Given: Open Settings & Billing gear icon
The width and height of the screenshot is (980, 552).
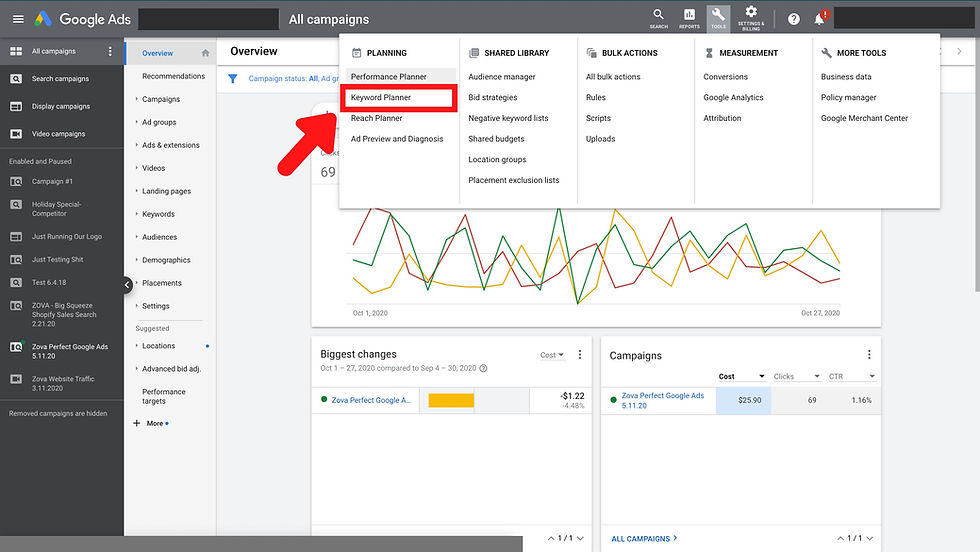Looking at the screenshot, I should coord(751,18).
